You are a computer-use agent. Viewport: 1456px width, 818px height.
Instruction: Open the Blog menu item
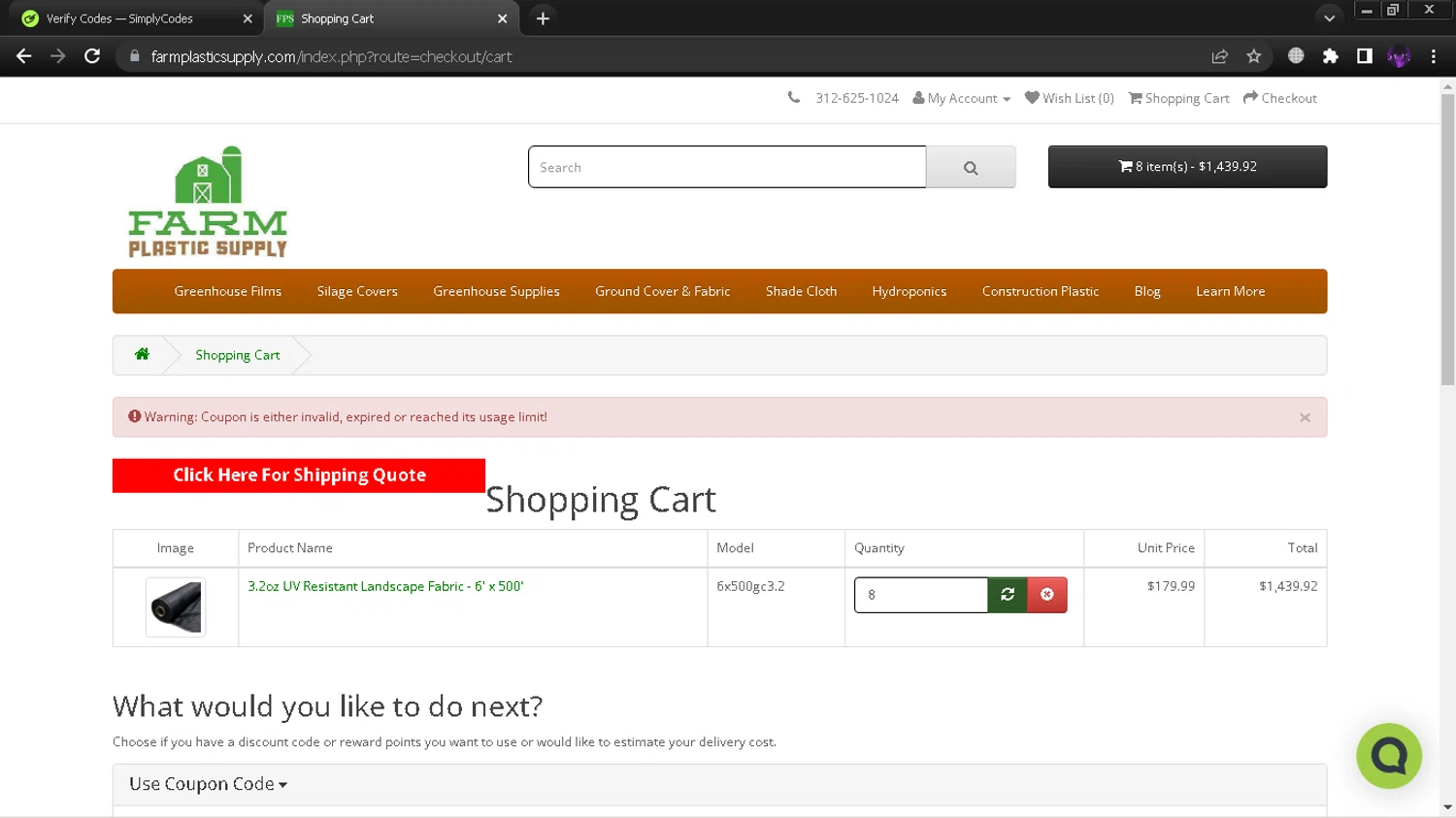pyautogui.click(x=1147, y=291)
